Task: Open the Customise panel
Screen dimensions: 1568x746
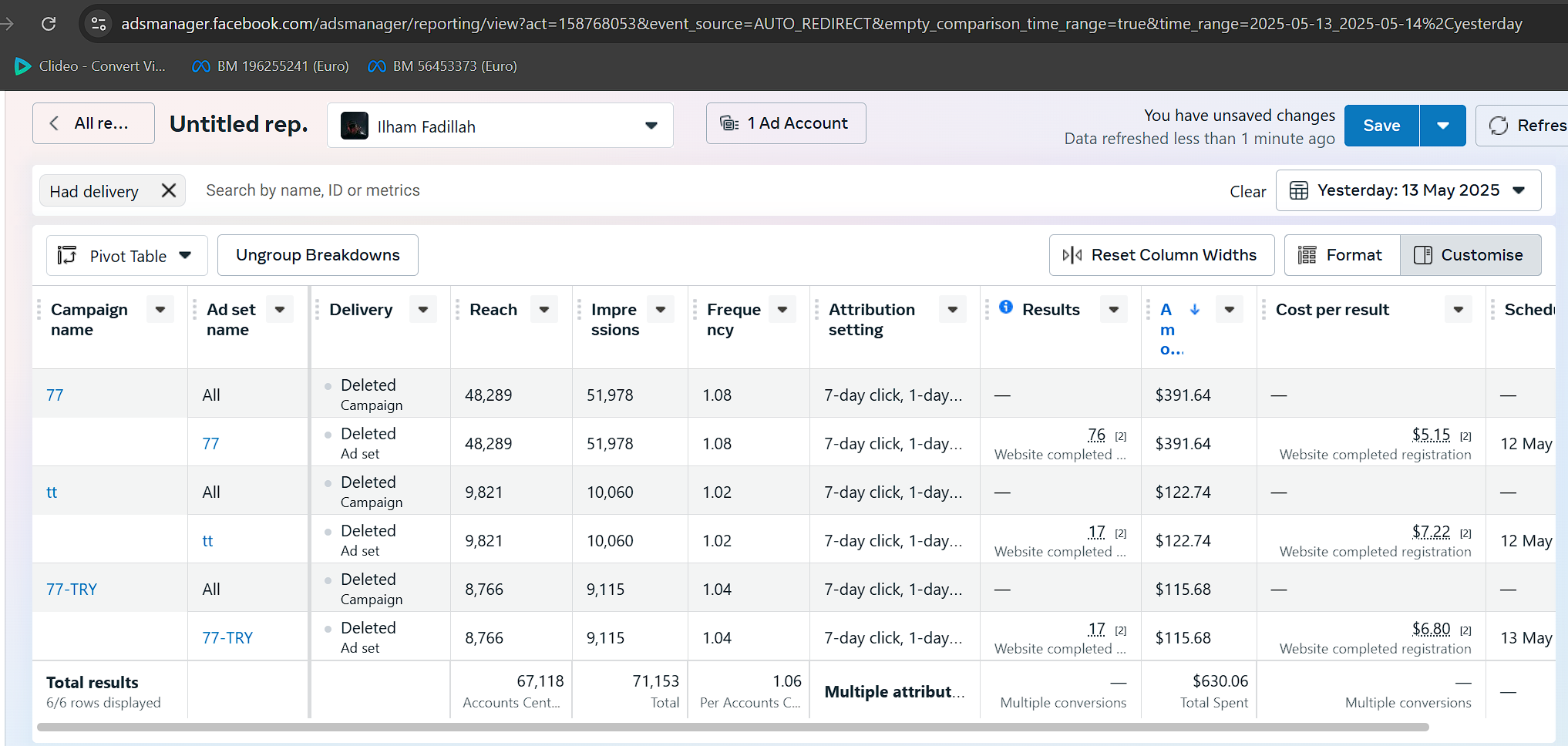Action: 1470,255
